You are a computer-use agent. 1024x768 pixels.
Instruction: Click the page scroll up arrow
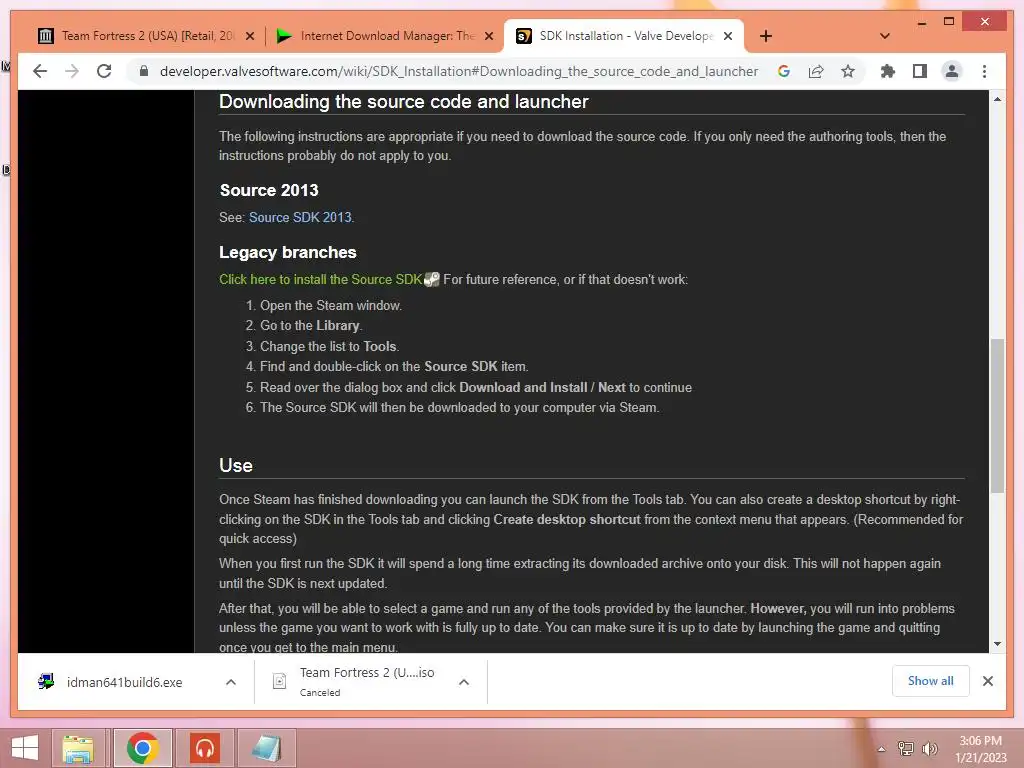(x=997, y=99)
